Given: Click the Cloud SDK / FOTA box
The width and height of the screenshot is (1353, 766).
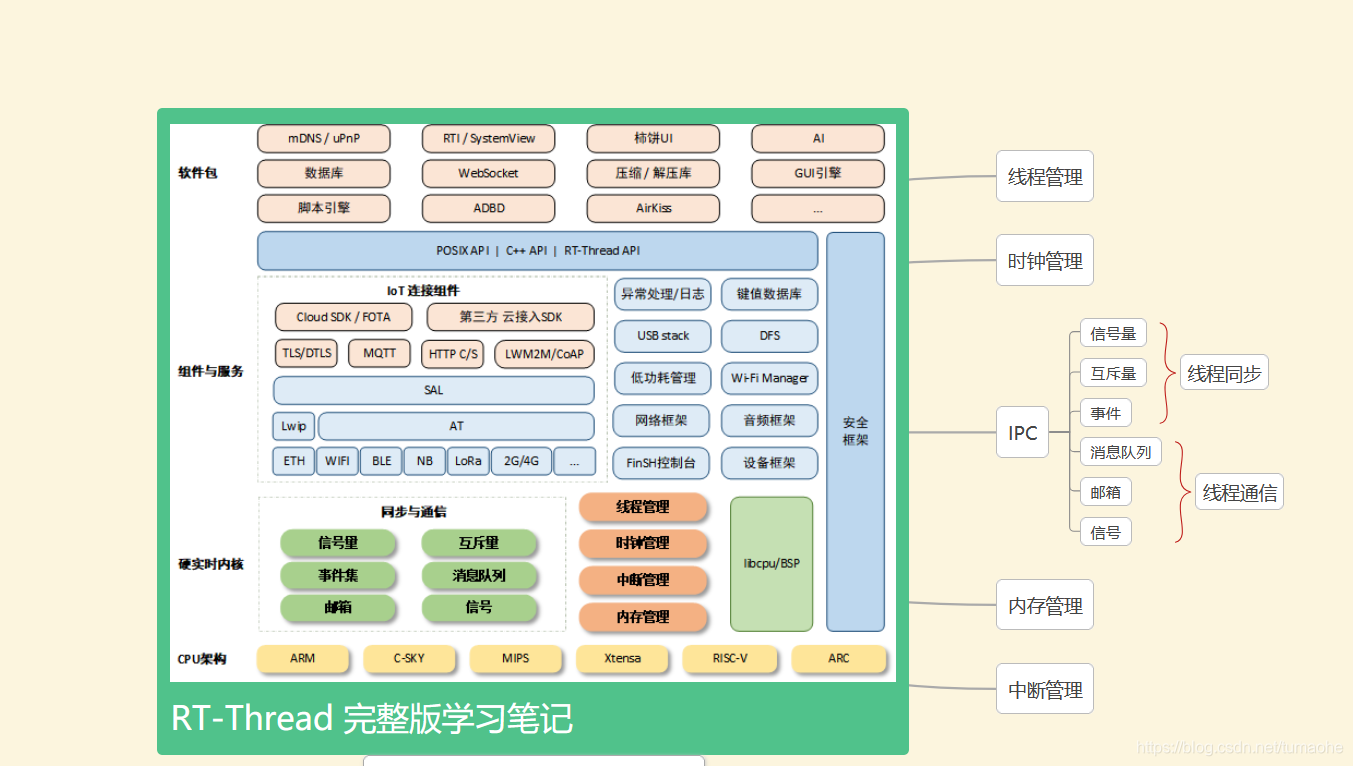Looking at the screenshot, I should pos(343,317).
